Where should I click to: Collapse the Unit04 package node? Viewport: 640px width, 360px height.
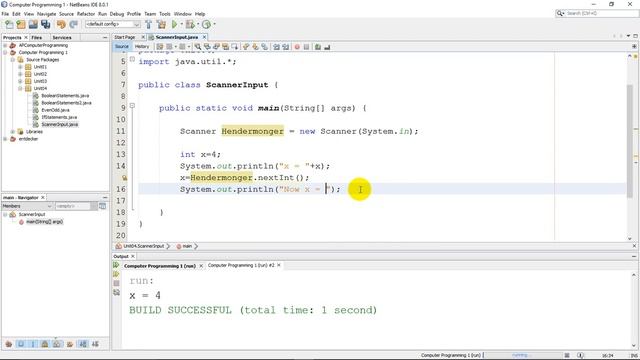pos(20,89)
